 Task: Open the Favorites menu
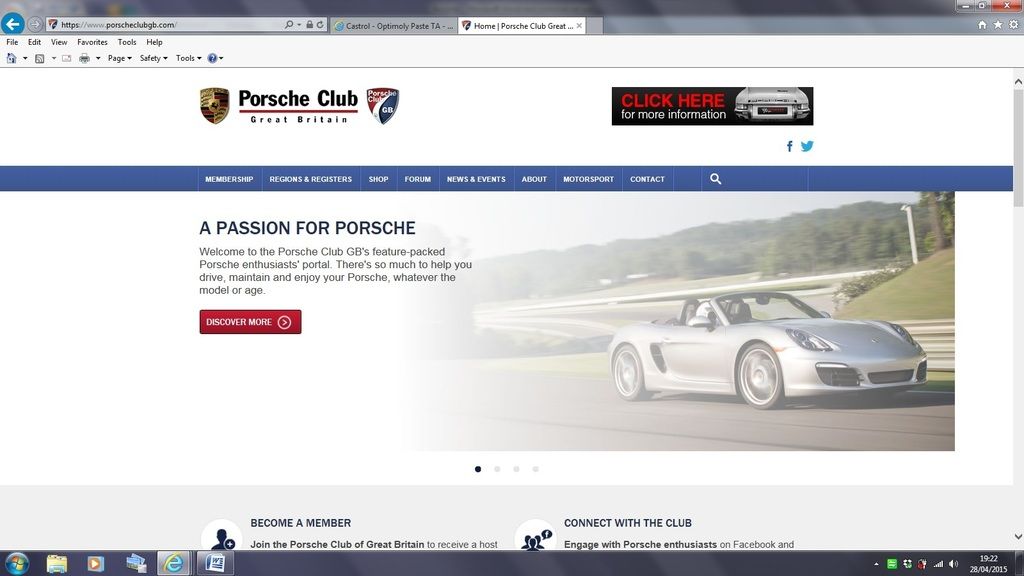(x=92, y=42)
